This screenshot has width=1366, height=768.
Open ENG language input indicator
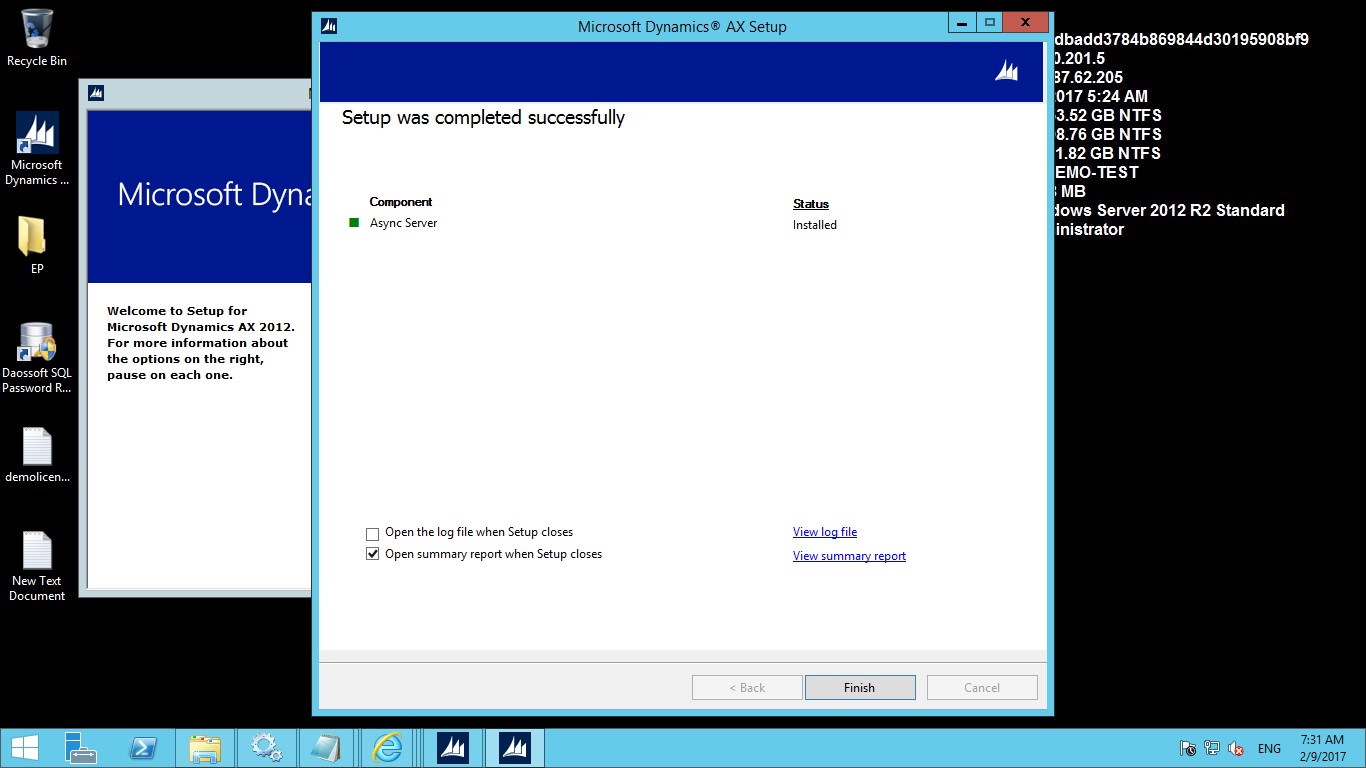pyautogui.click(x=1269, y=749)
